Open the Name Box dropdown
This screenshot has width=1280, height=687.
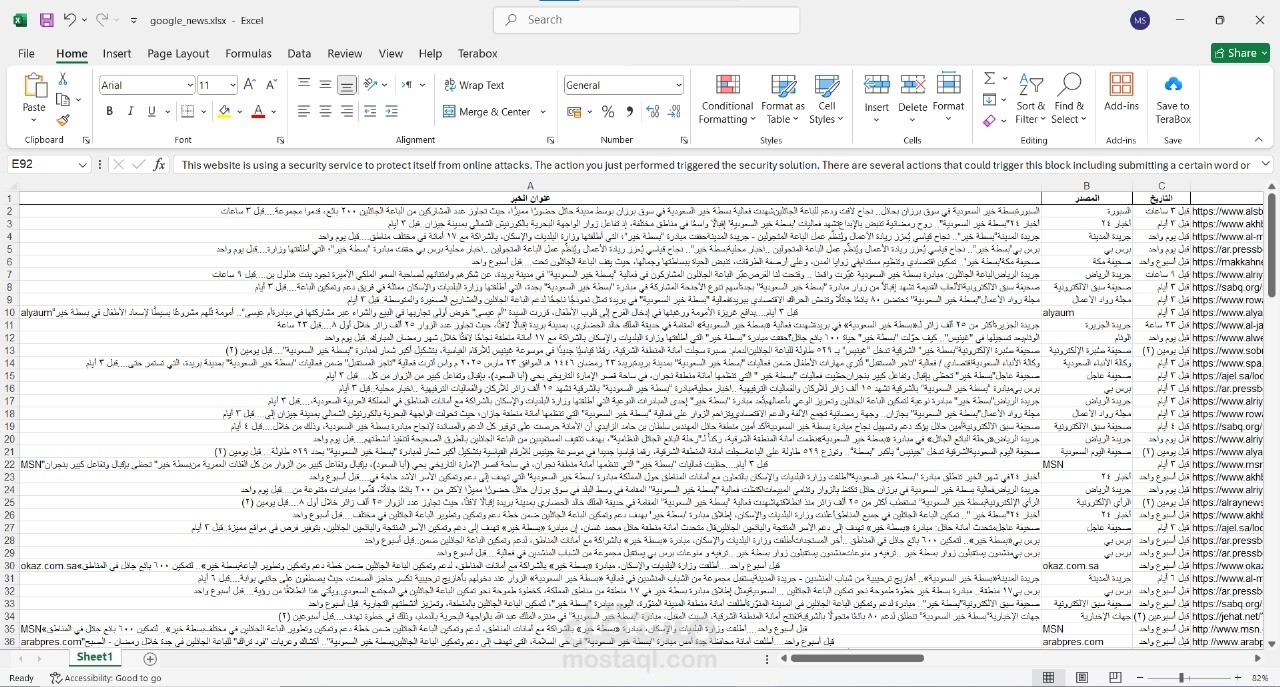(83, 165)
